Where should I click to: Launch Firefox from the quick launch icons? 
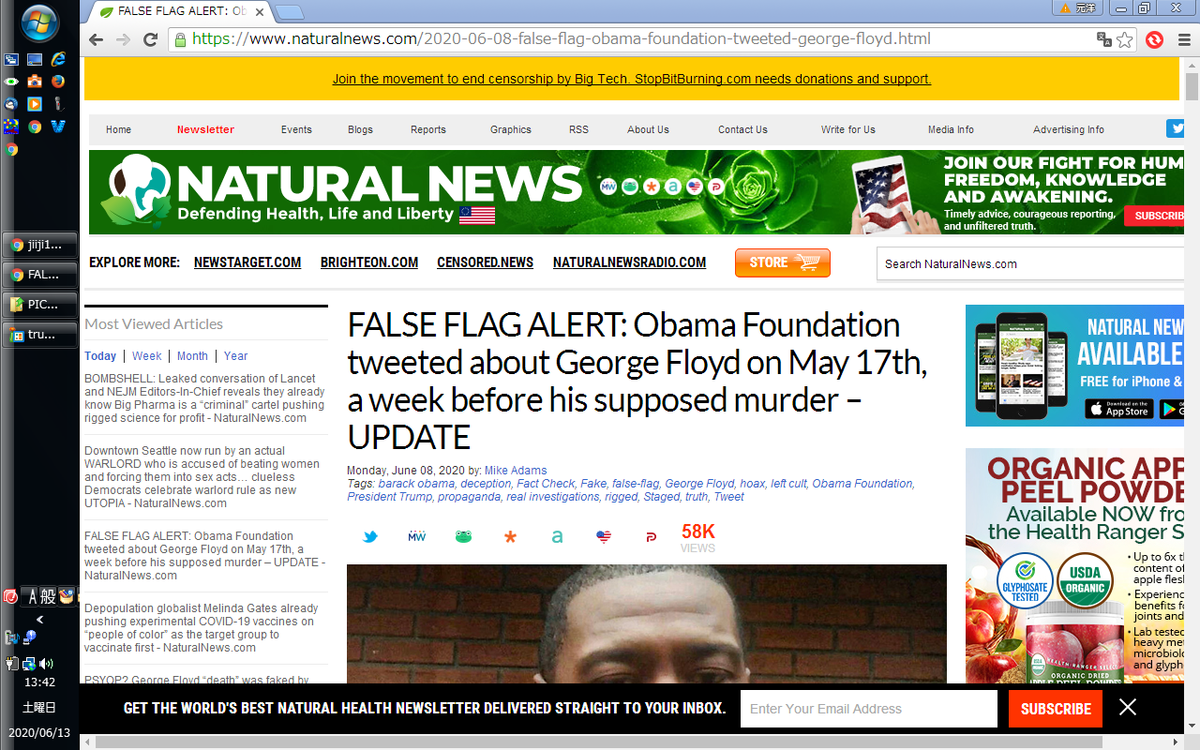click(x=58, y=81)
